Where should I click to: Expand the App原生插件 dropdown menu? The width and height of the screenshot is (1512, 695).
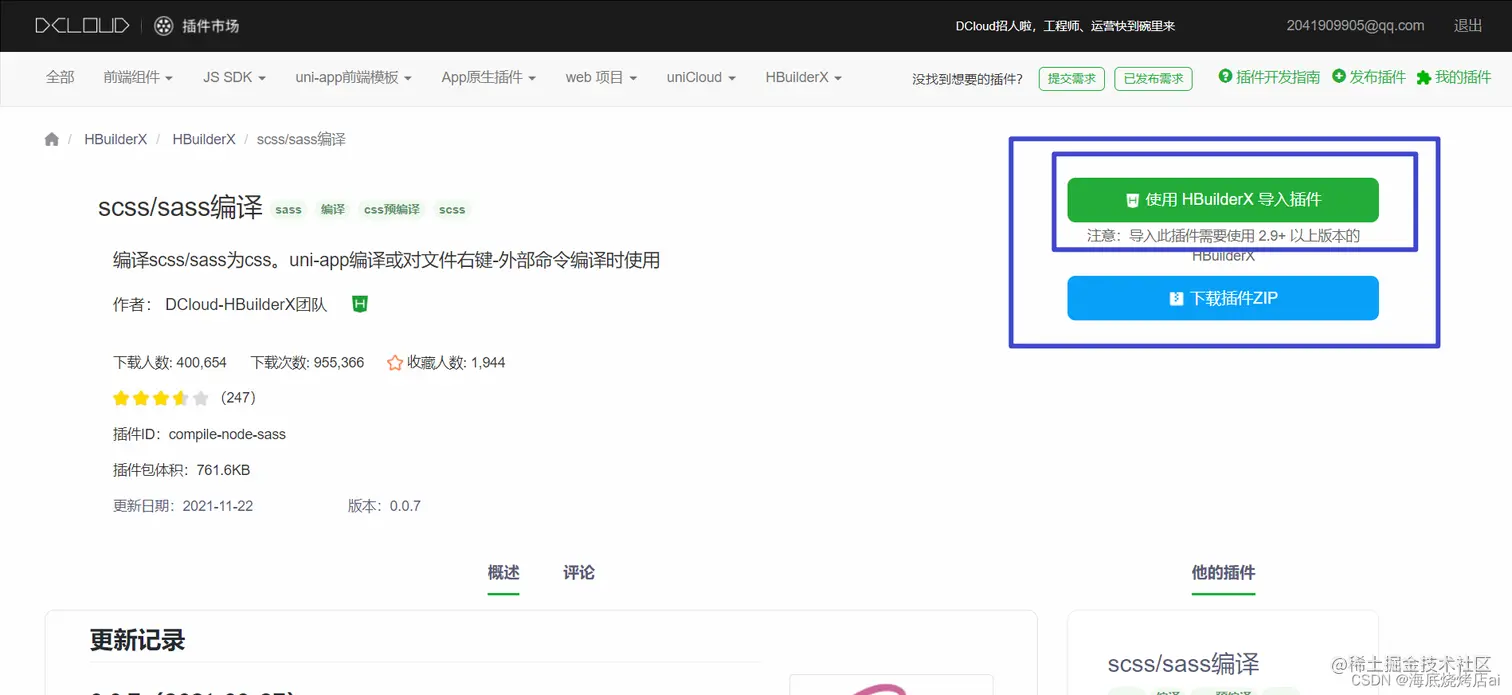[x=488, y=76]
